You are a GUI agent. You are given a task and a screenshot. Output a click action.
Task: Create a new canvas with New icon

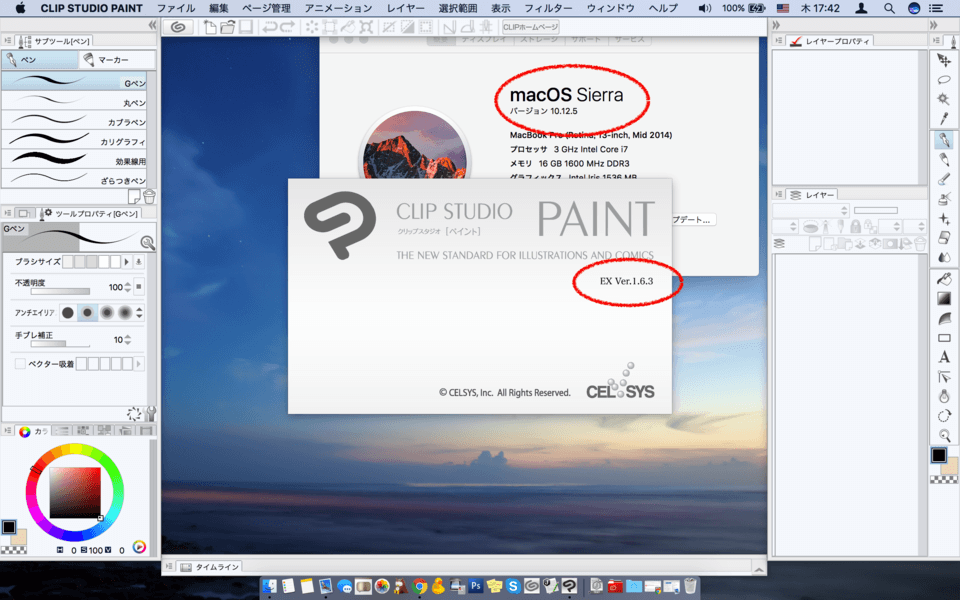(210, 27)
